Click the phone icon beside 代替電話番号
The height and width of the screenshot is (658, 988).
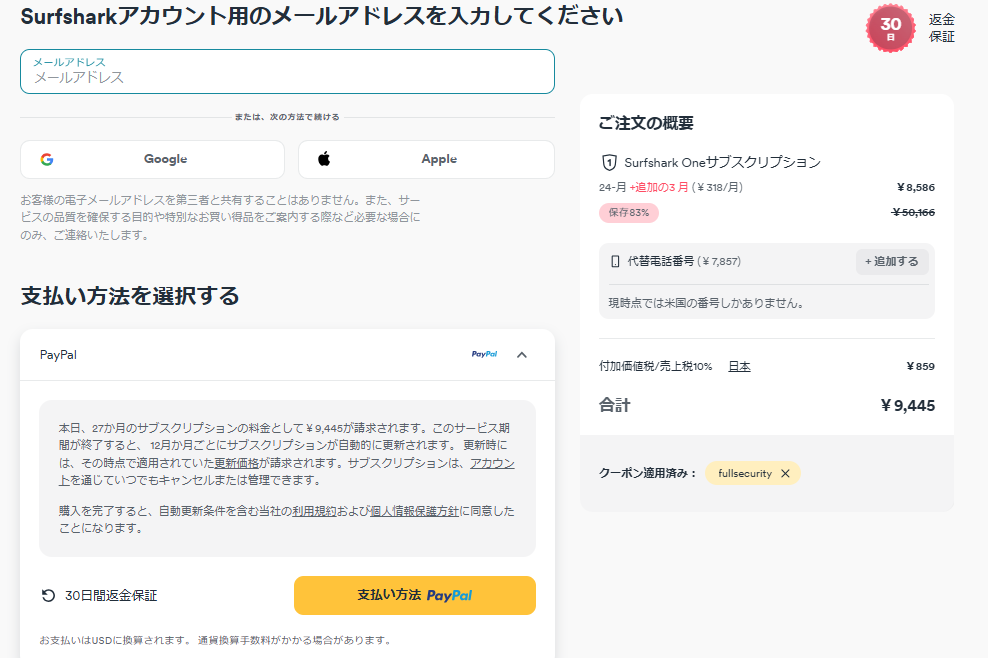point(615,261)
